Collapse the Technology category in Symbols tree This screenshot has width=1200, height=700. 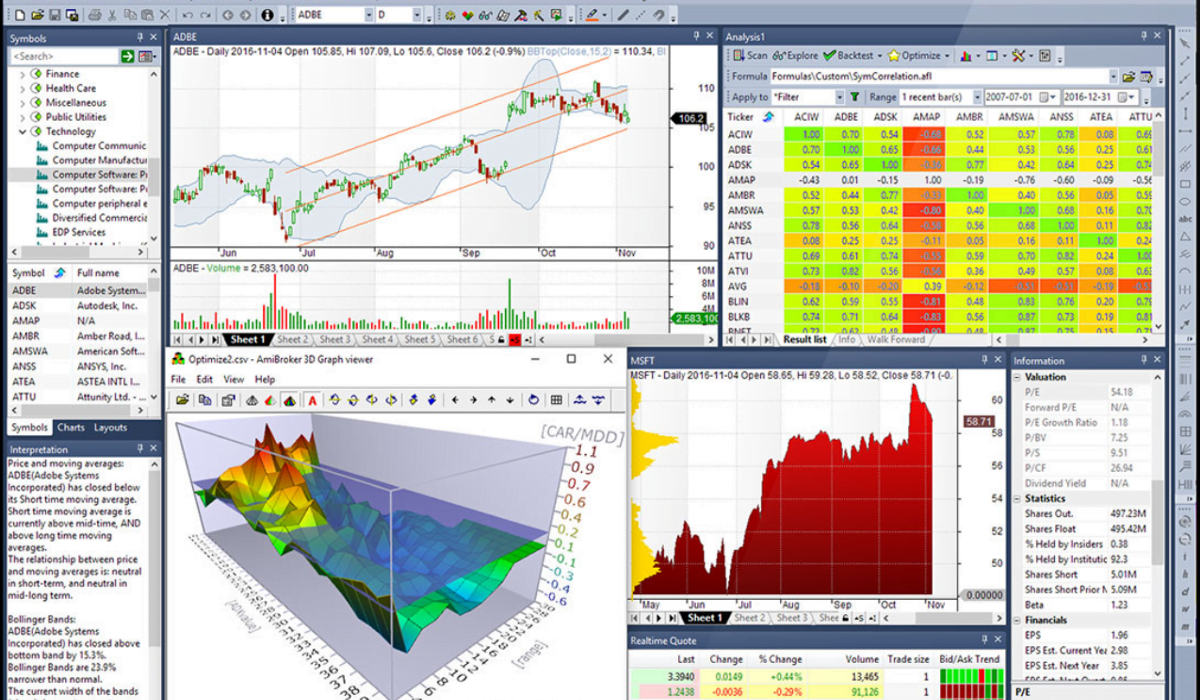(22, 131)
